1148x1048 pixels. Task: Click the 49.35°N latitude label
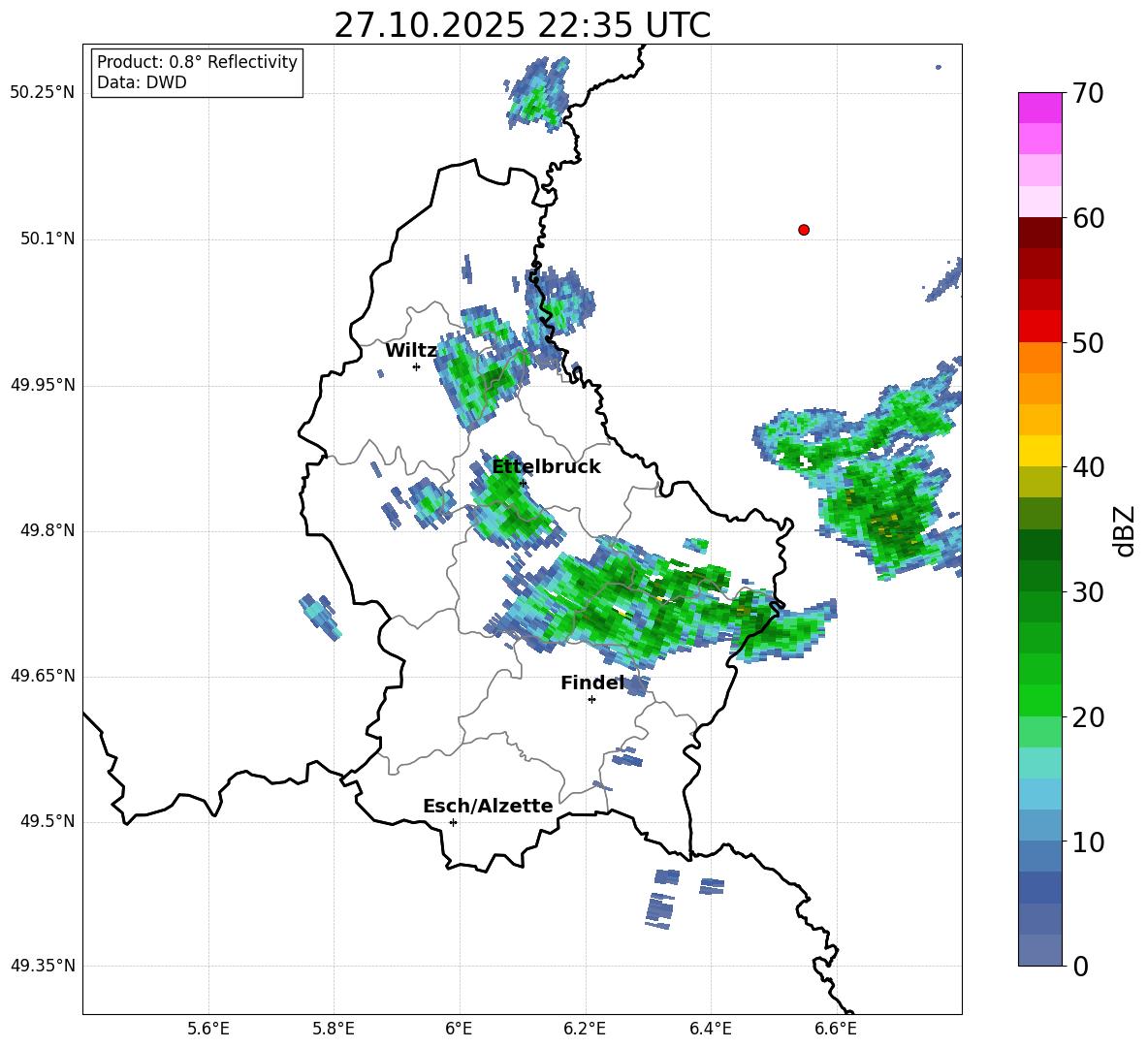pos(43,966)
